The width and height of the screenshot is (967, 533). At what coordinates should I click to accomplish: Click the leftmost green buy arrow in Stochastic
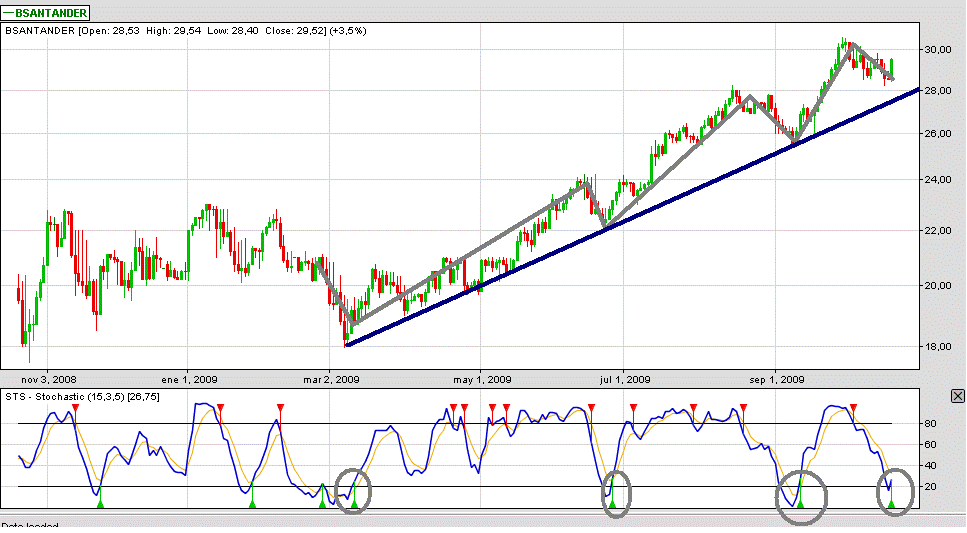point(99,503)
